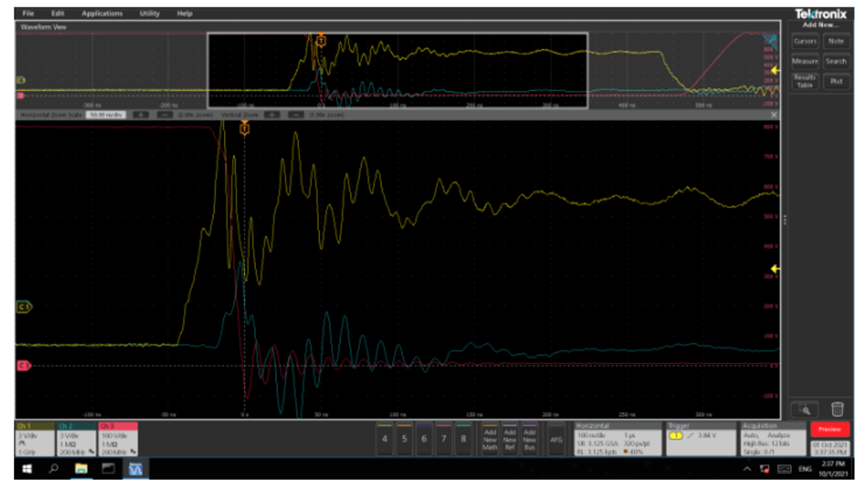Click the Add New Math button
The width and height of the screenshot is (865, 489).
[x=490, y=438]
